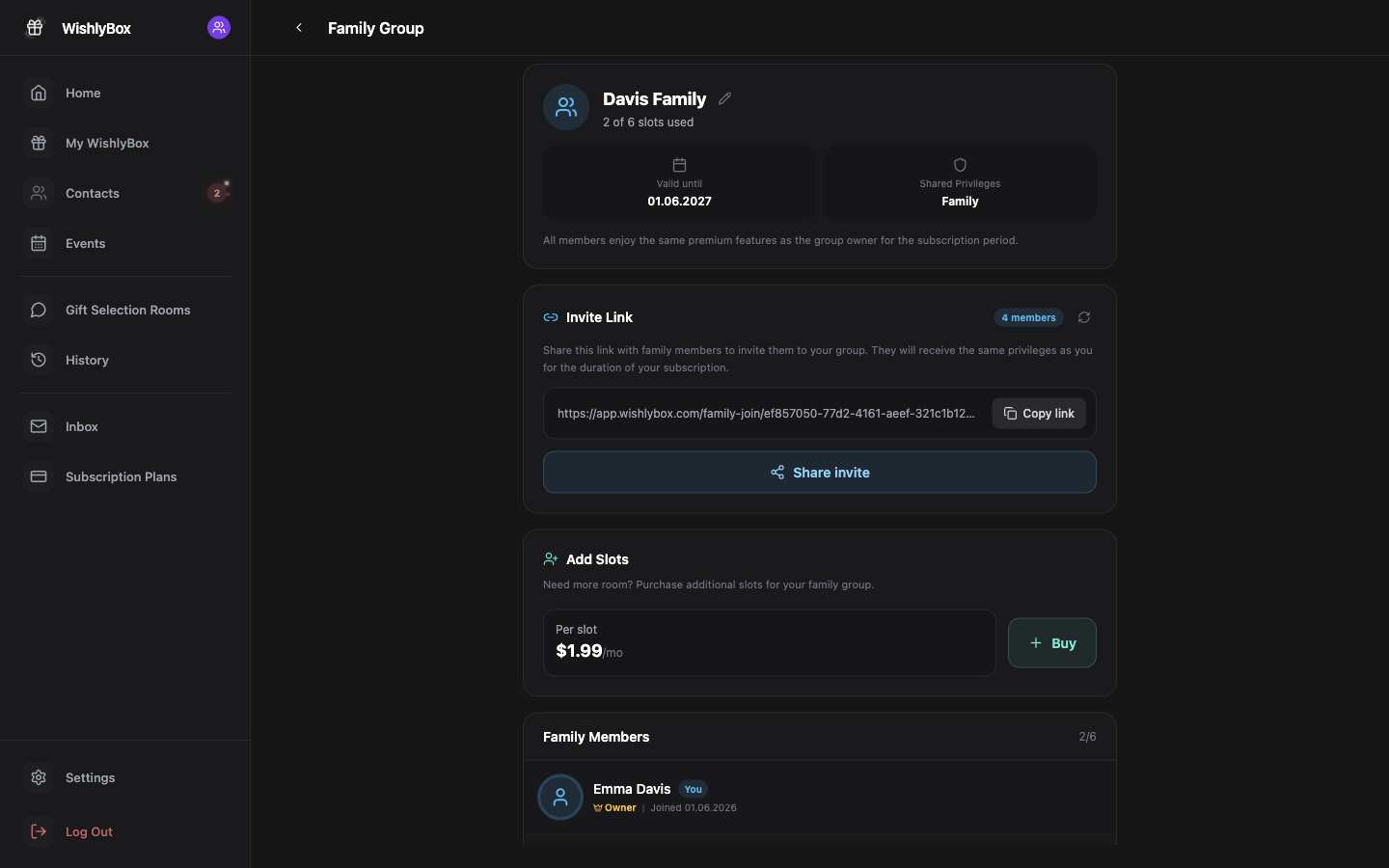
Task: Click the Per slot $1.99/mo price box
Action: point(770,642)
